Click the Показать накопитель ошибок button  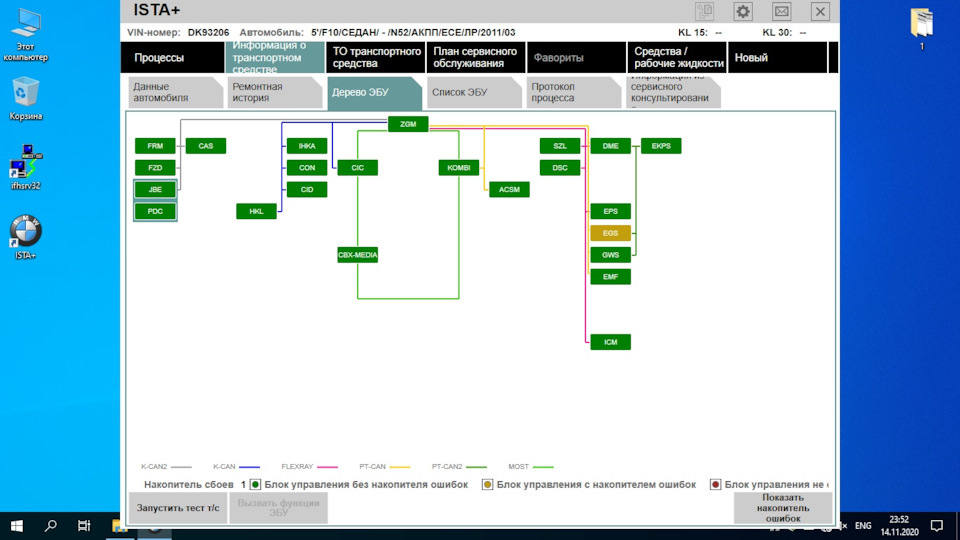(783, 508)
